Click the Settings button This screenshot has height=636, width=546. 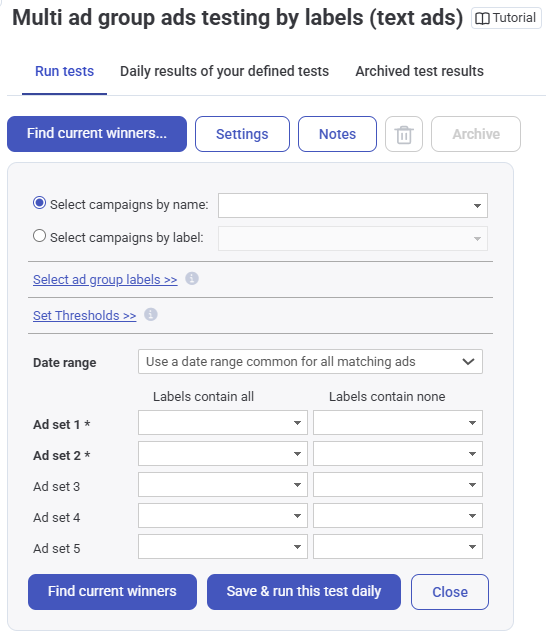point(242,134)
